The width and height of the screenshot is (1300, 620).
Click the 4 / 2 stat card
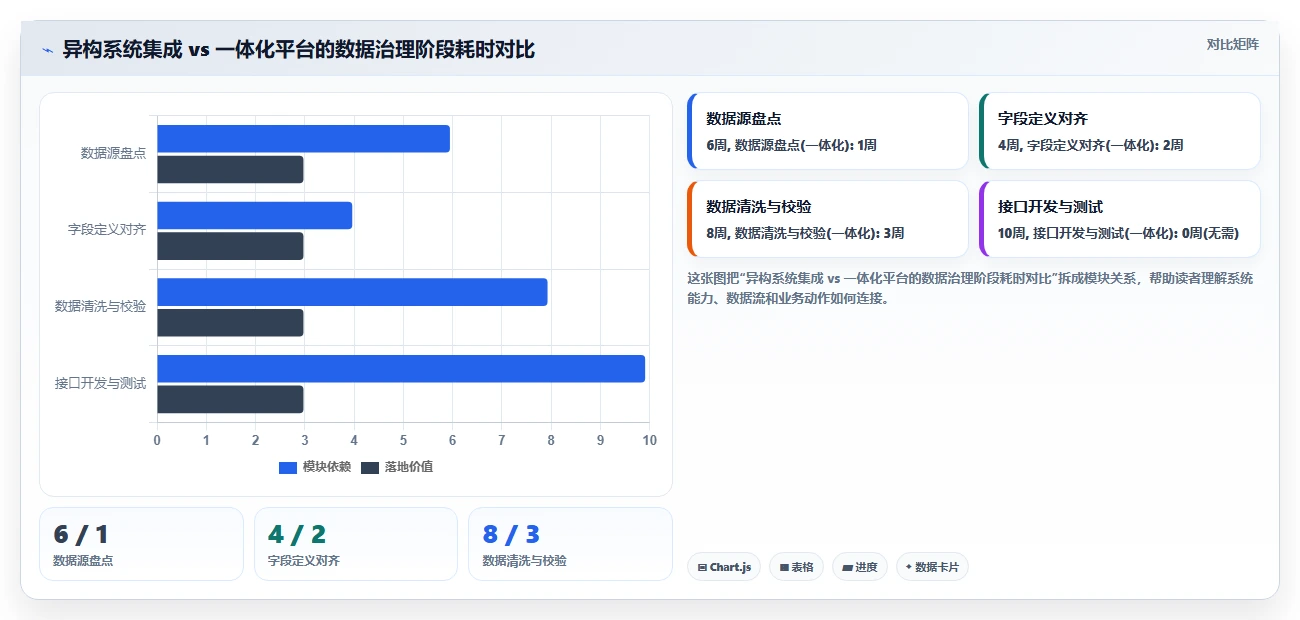(356, 544)
